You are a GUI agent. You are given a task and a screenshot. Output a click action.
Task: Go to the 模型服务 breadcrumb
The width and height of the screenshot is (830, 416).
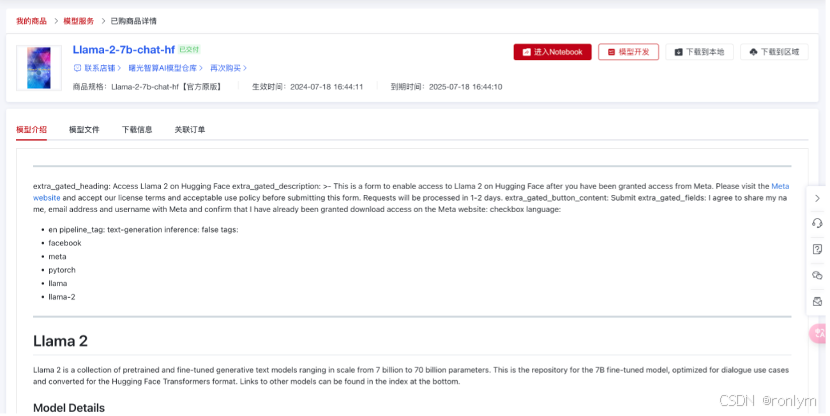(x=78, y=21)
